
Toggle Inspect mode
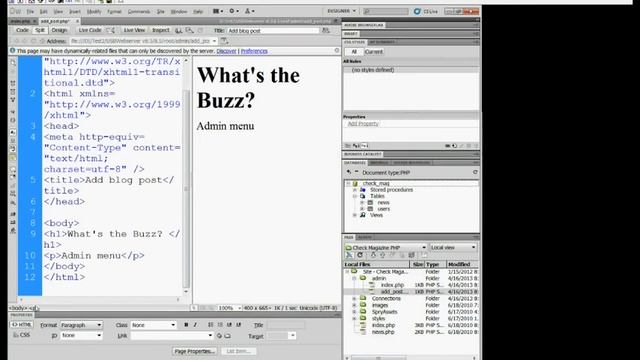pos(161,30)
